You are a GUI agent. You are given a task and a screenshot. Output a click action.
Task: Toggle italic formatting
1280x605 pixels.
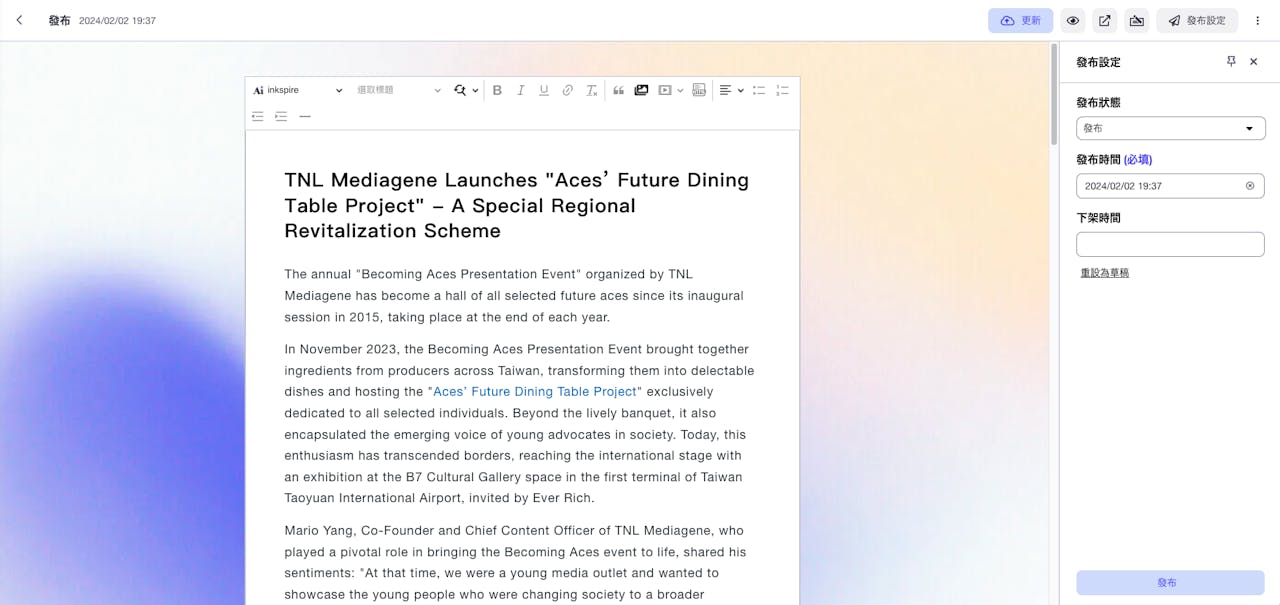click(520, 90)
